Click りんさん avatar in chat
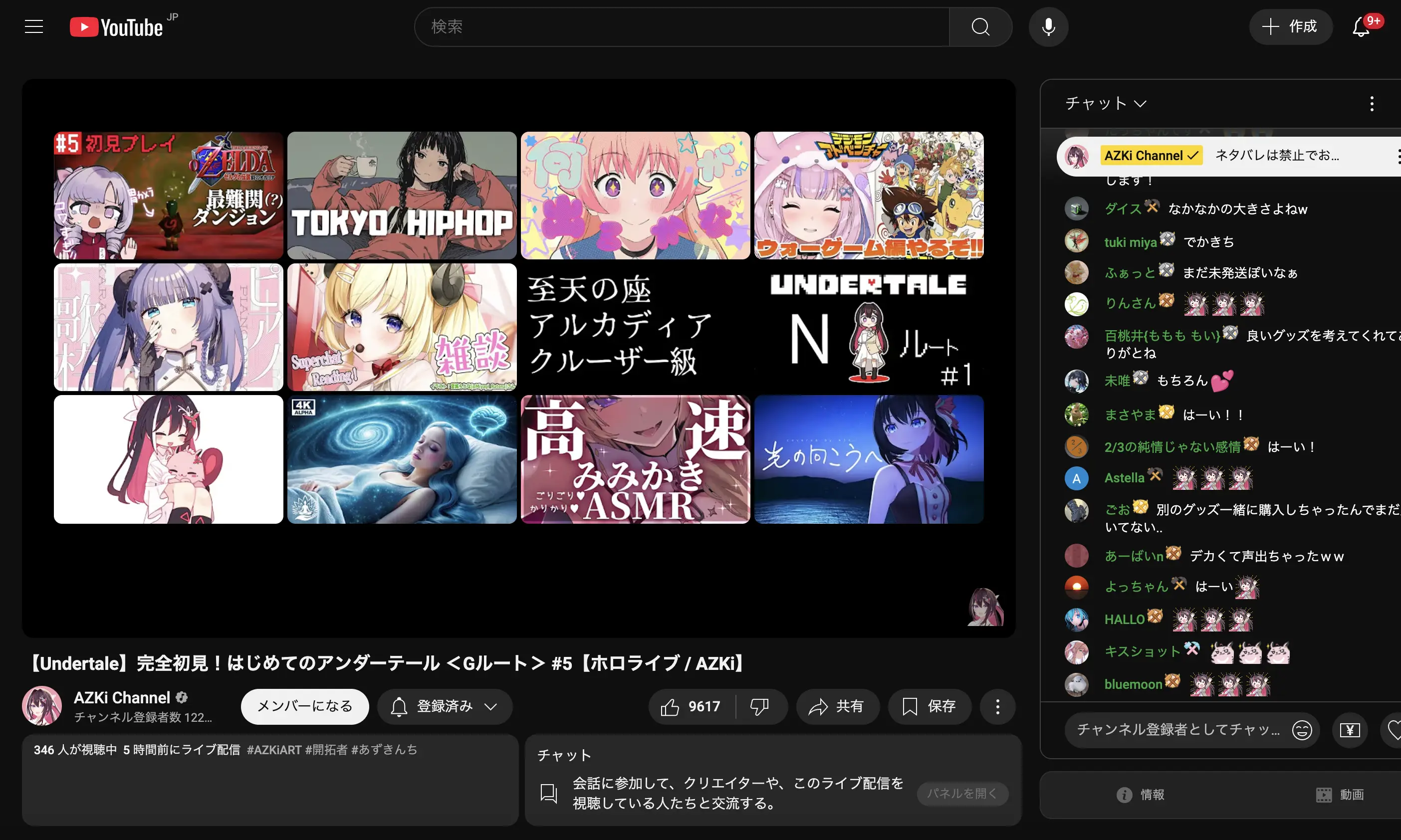This screenshot has height=840, width=1401. pos(1076,304)
